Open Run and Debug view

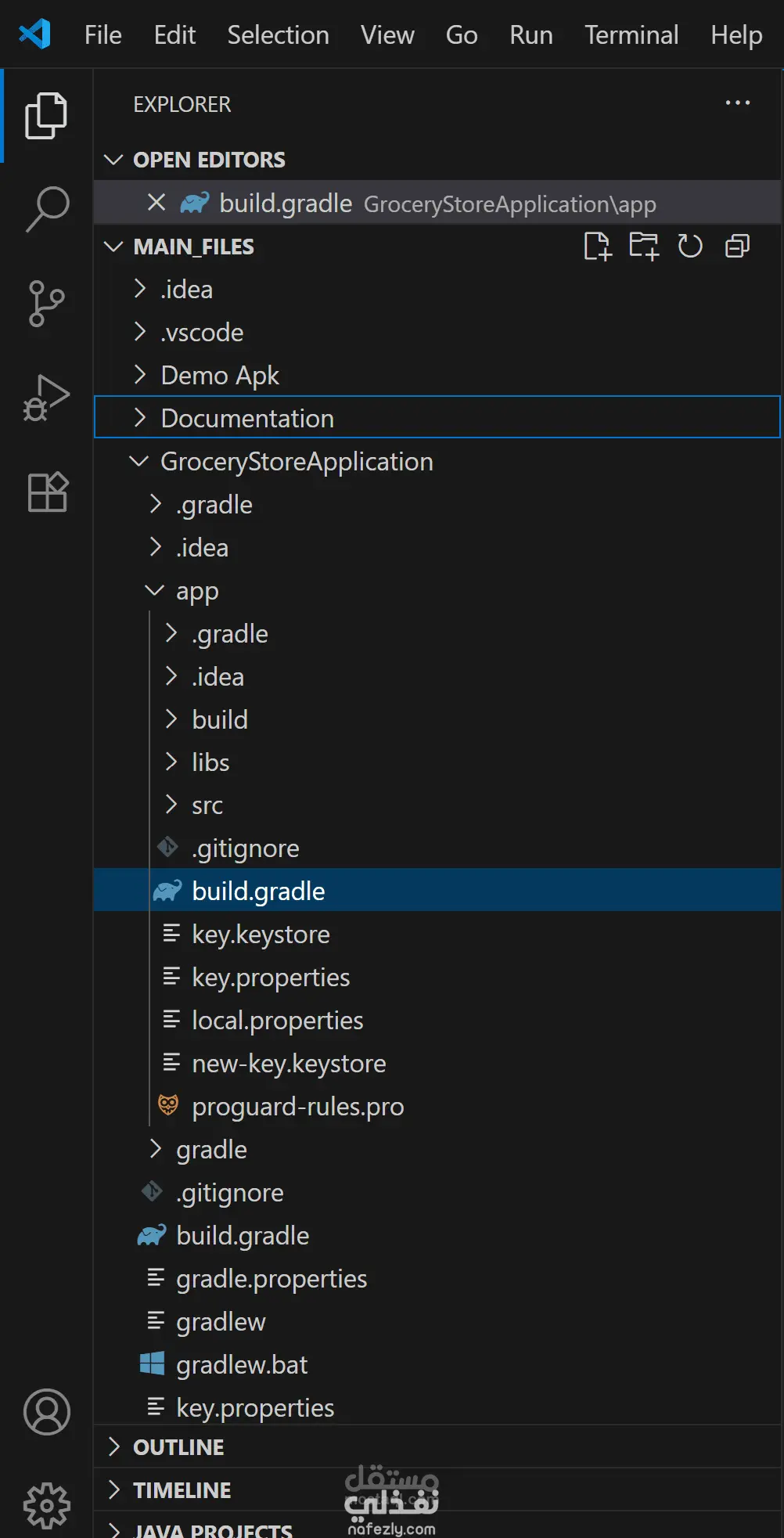coord(47,398)
